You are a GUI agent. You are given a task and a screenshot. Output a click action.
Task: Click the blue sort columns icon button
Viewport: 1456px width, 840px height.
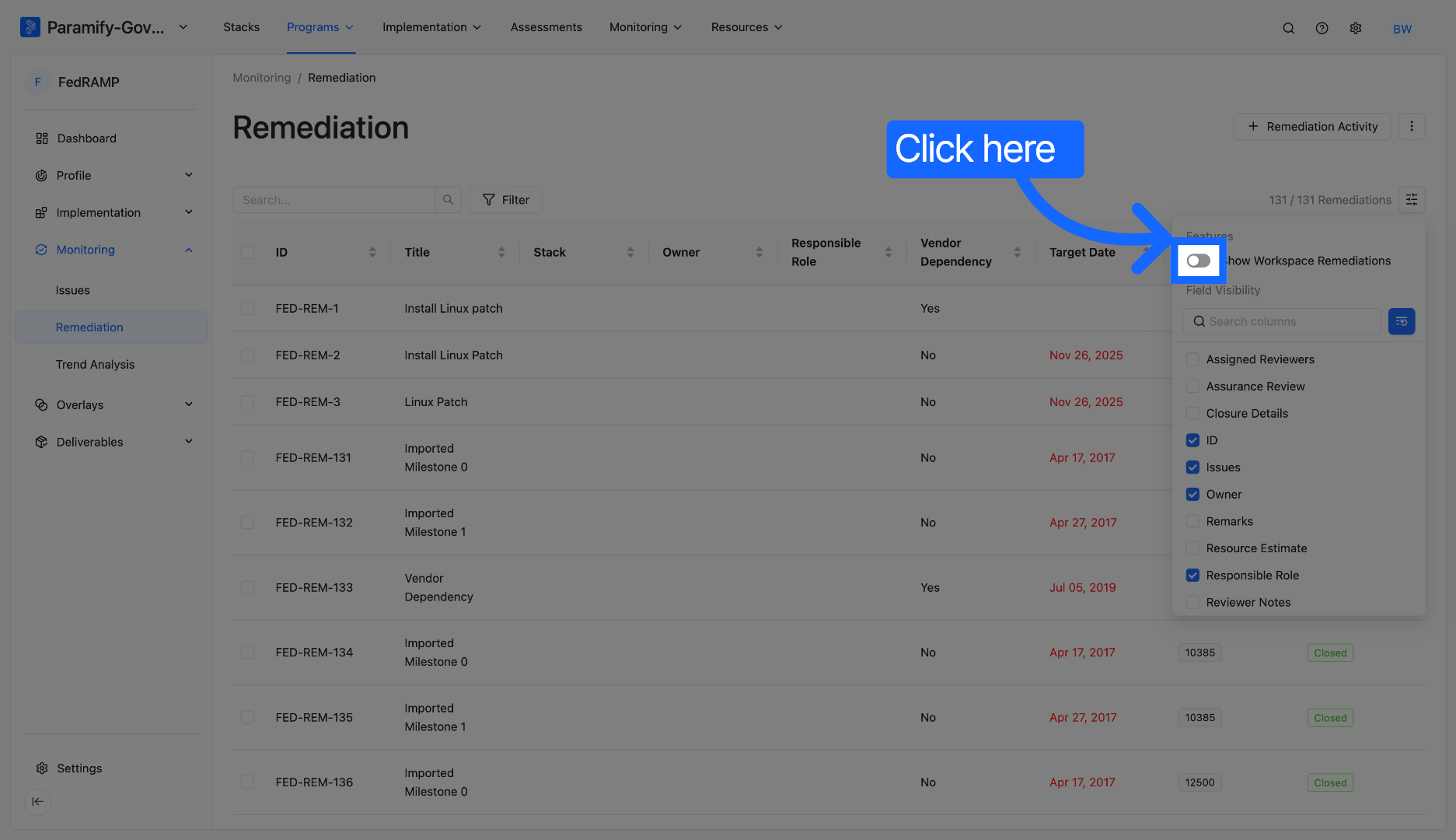click(1402, 321)
